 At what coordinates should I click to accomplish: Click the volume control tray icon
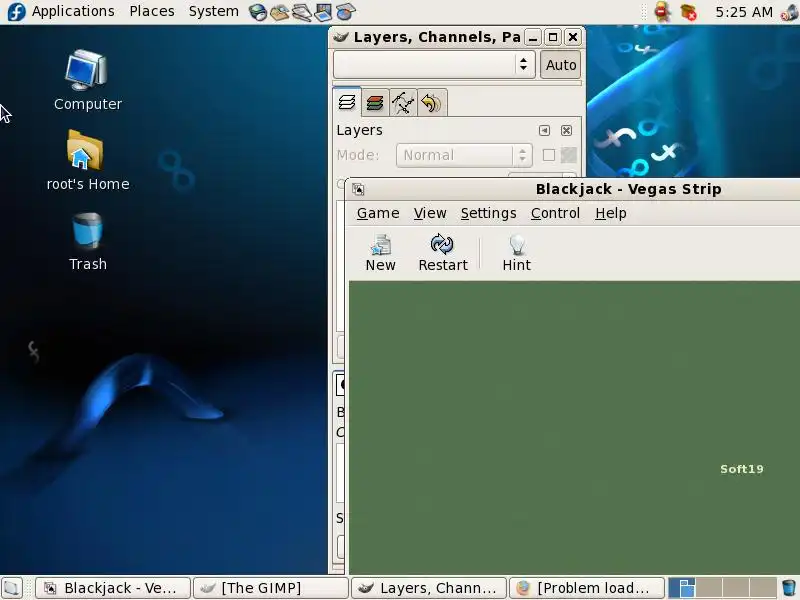point(789,12)
